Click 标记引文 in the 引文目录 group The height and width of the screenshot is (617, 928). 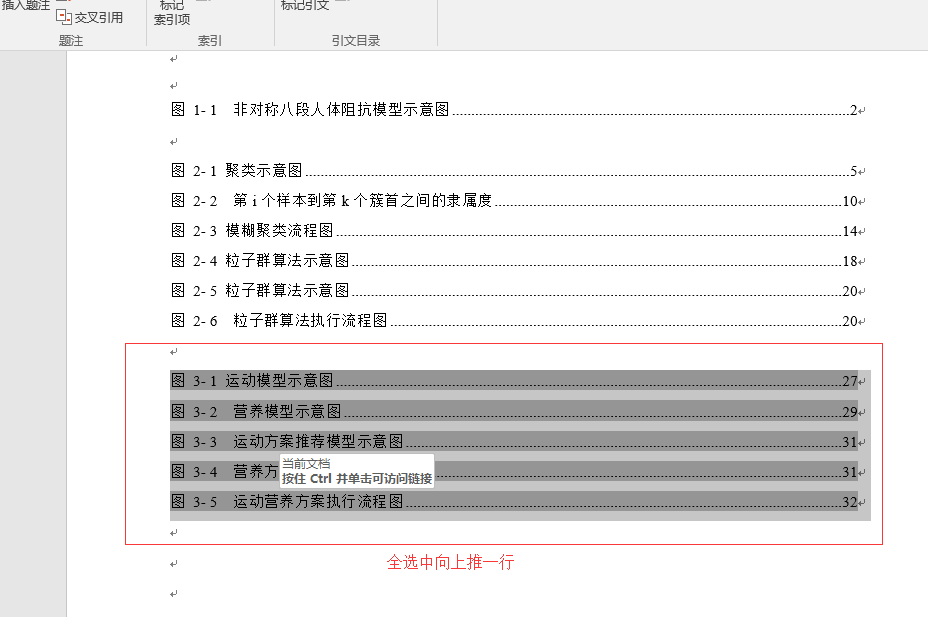[304, 5]
